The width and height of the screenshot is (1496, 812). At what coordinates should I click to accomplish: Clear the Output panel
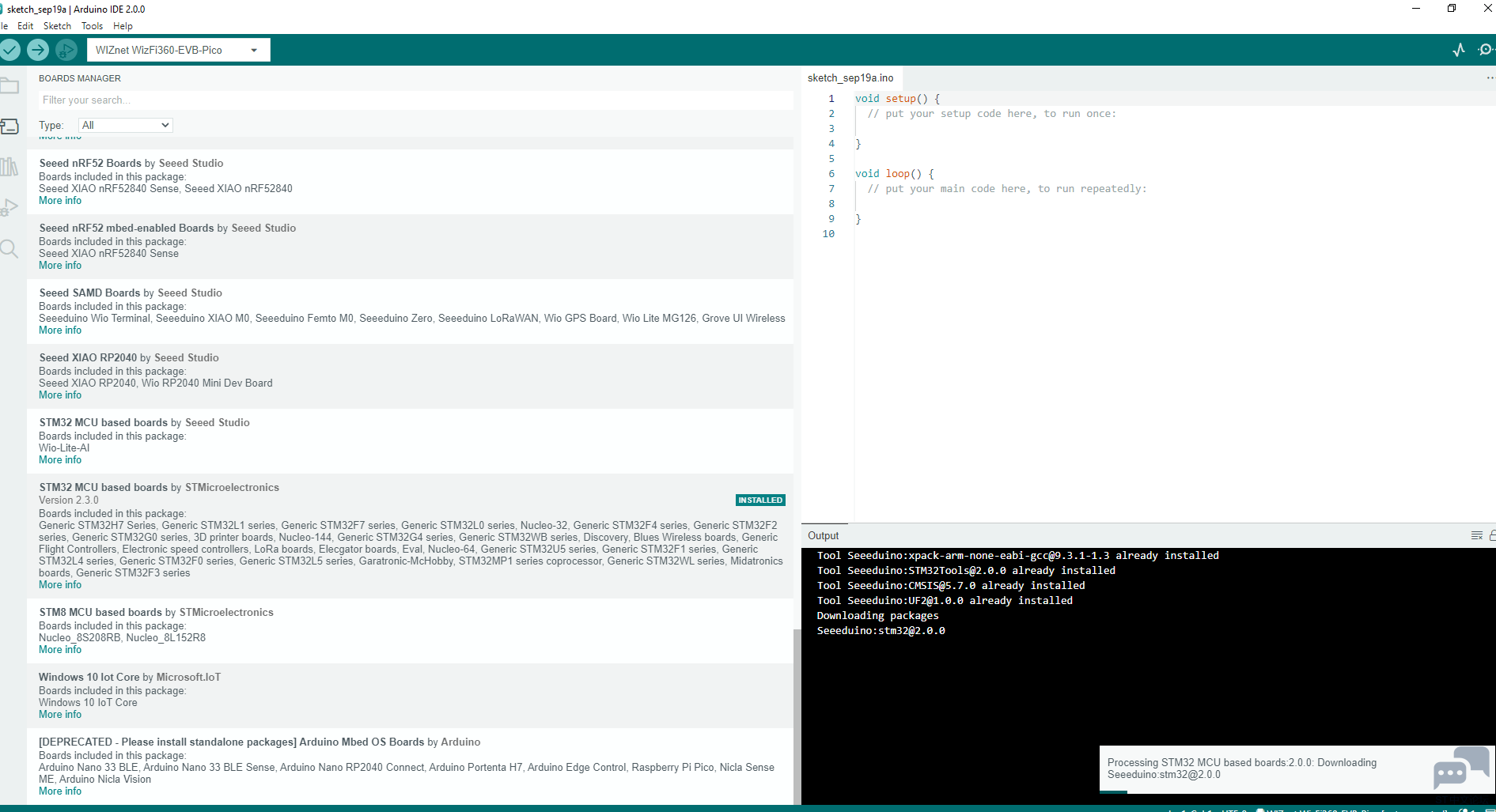point(1476,535)
